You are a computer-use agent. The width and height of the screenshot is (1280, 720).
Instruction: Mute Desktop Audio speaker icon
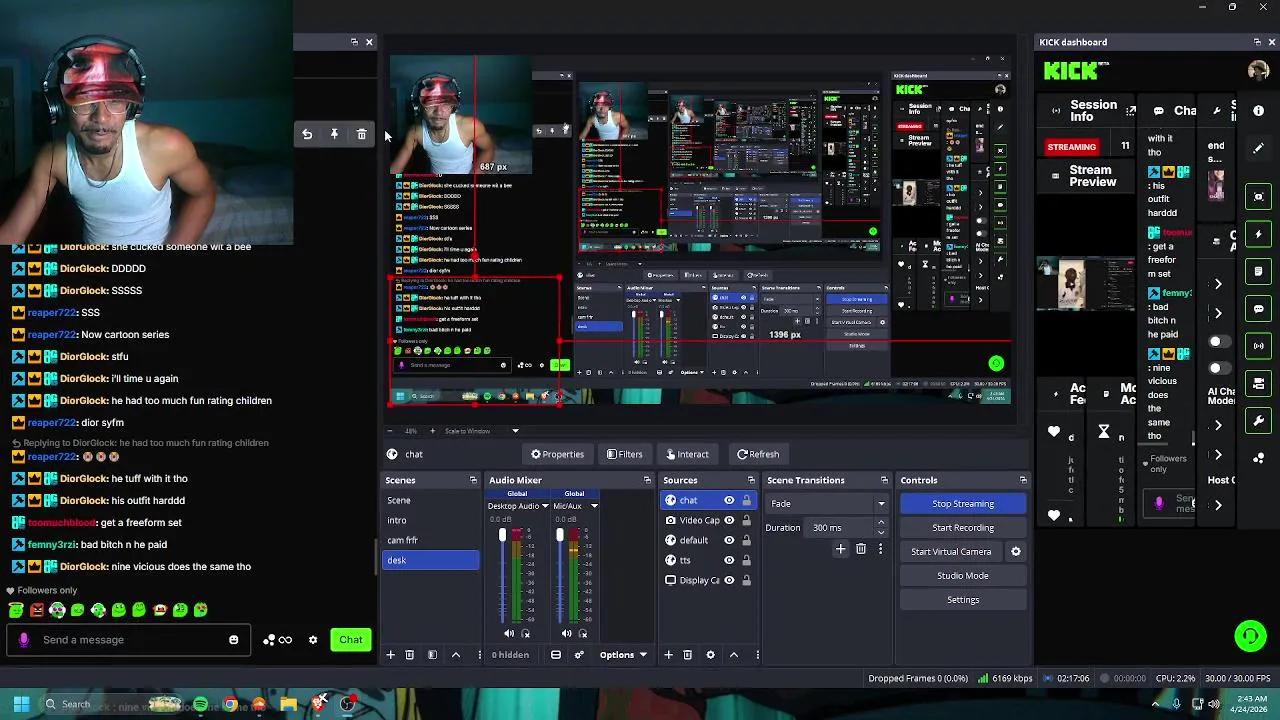509,633
